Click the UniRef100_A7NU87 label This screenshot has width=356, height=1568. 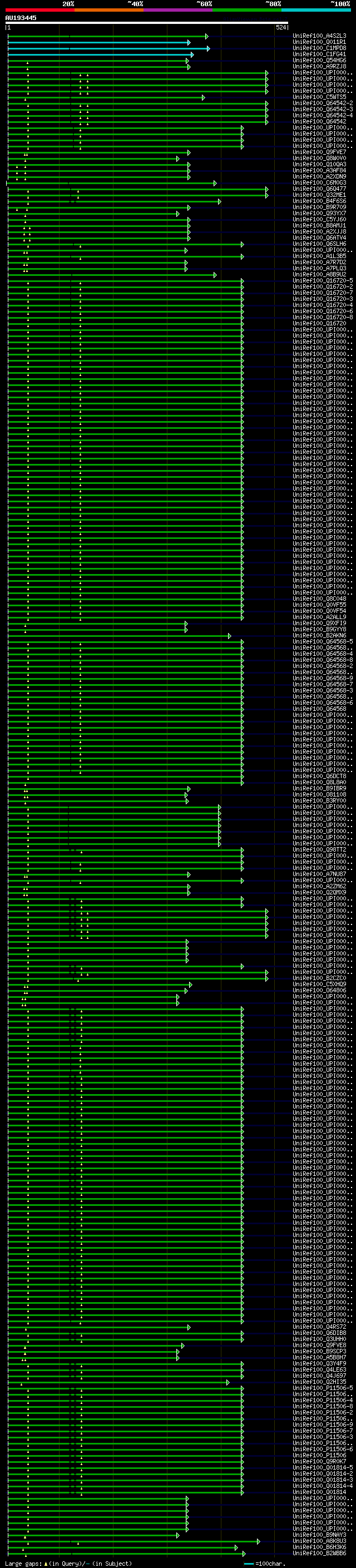click(319, 874)
